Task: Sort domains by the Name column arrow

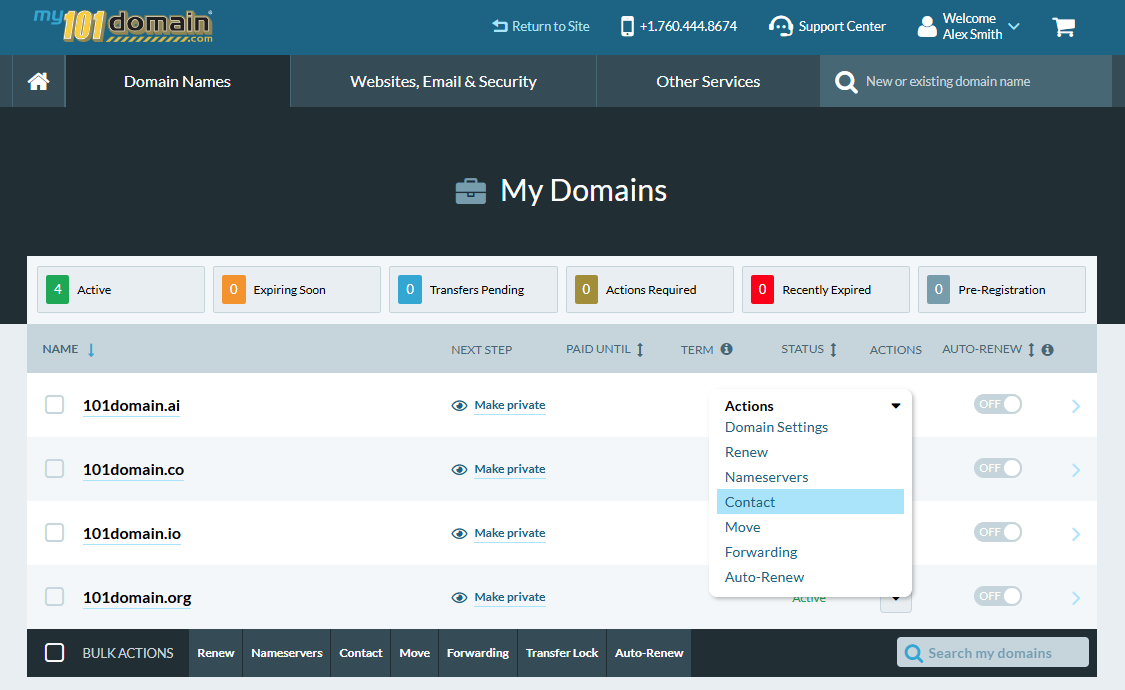Action: 92,349
